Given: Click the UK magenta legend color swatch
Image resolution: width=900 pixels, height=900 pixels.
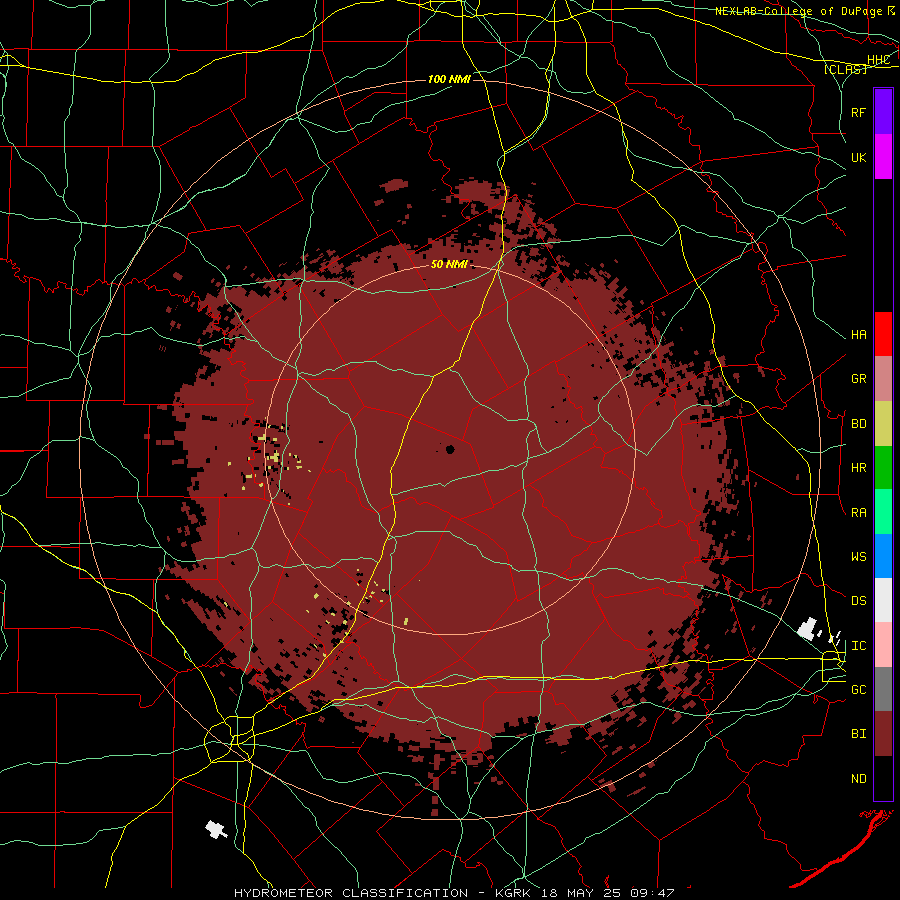Looking at the screenshot, I should click(x=883, y=157).
